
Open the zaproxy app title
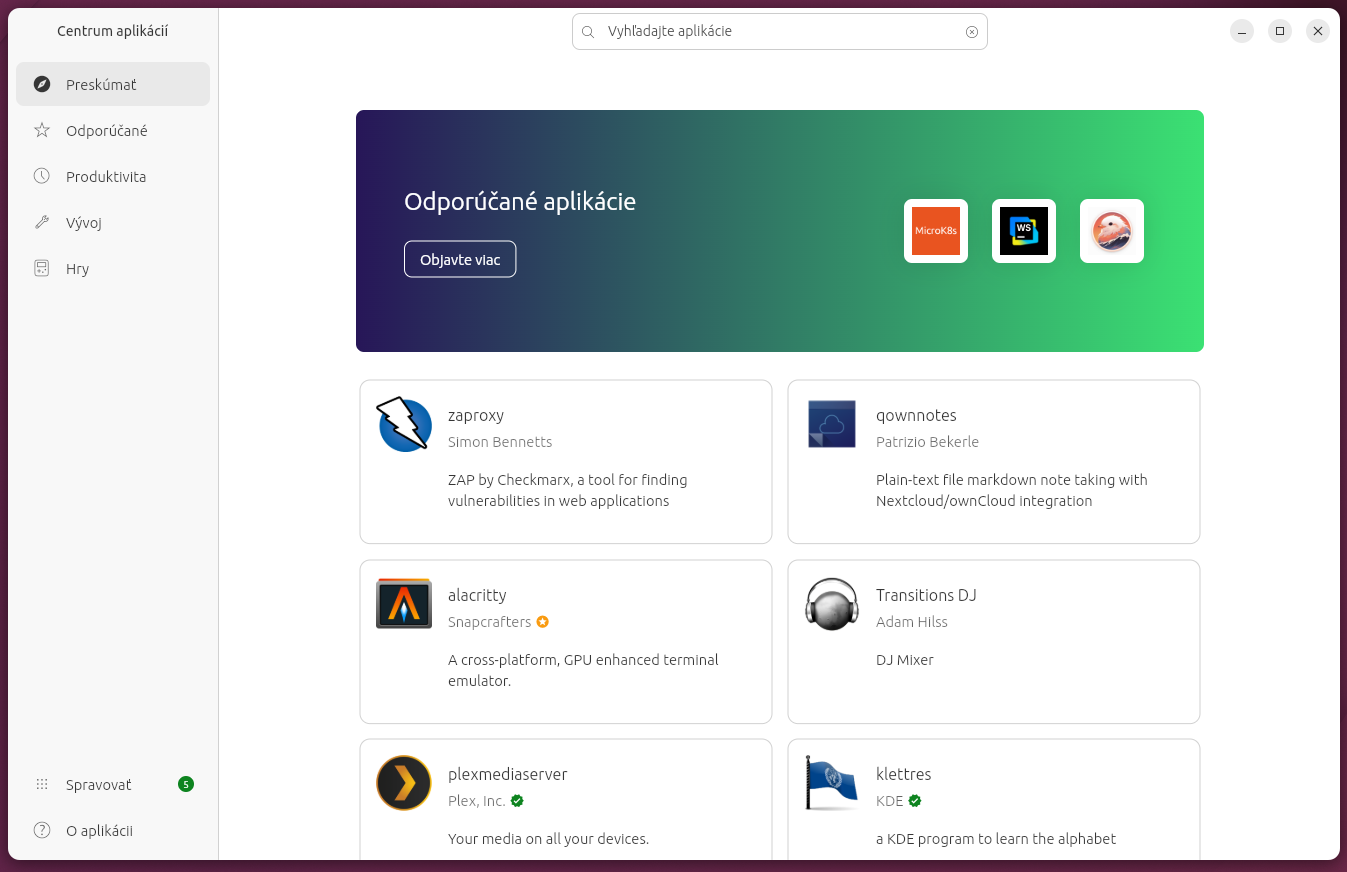pos(476,415)
